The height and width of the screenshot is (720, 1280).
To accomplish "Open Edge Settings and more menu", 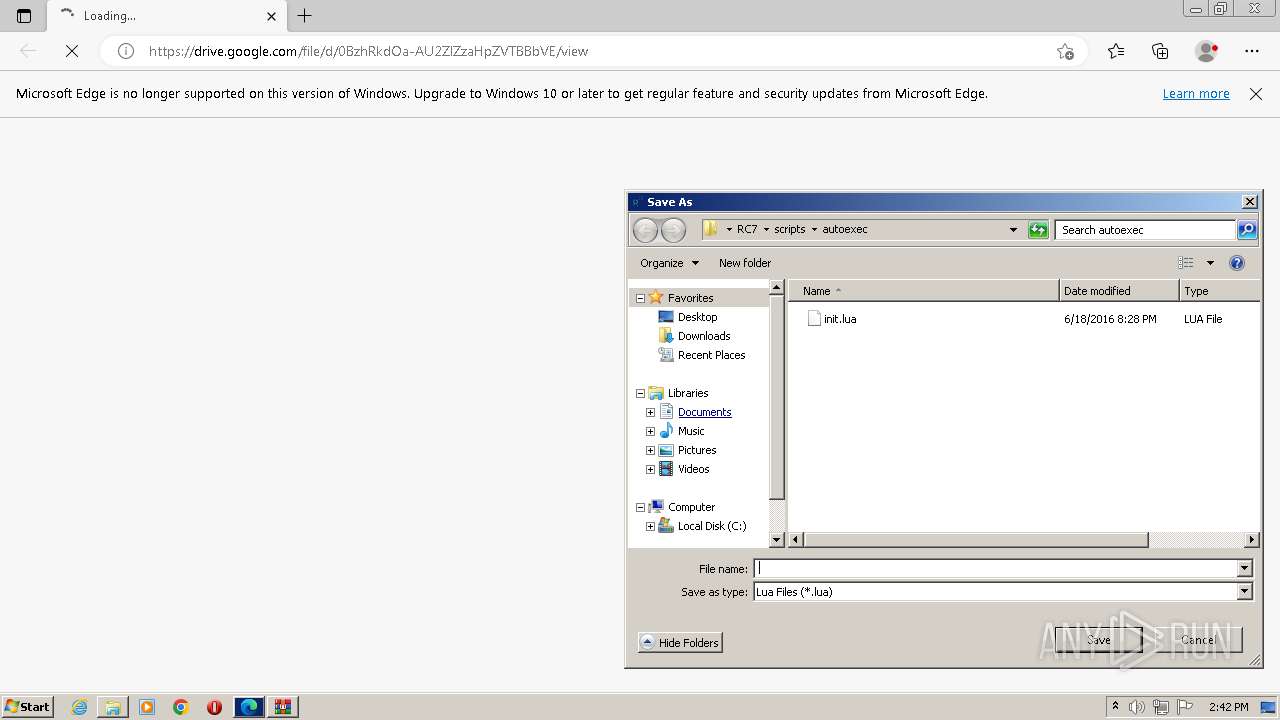I will coord(1252,51).
